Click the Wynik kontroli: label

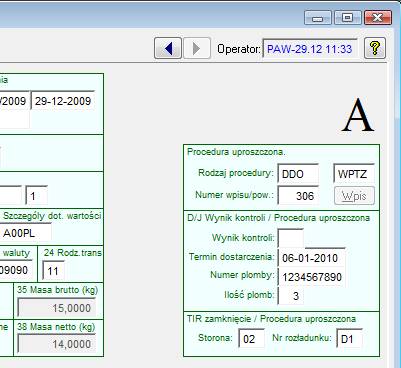pos(243,238)
